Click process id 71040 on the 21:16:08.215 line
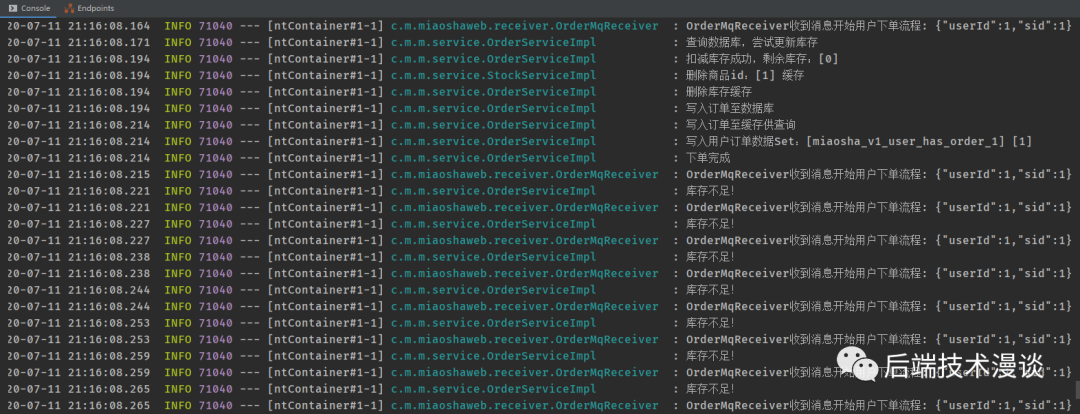 coord(216,175)
